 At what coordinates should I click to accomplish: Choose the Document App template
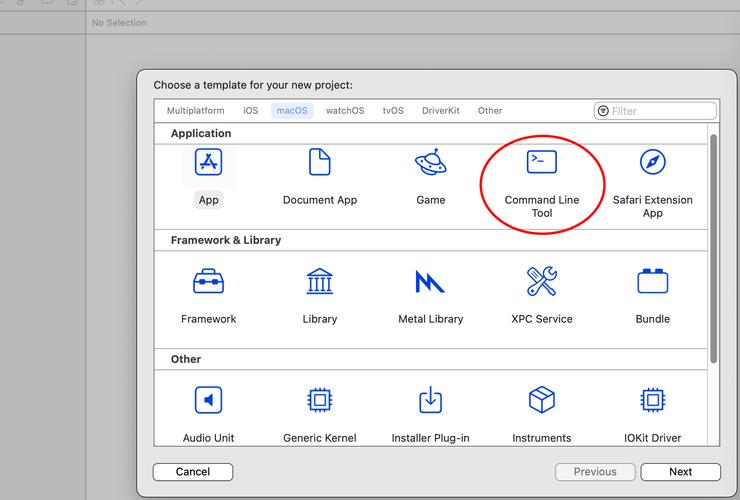[319, 163]
